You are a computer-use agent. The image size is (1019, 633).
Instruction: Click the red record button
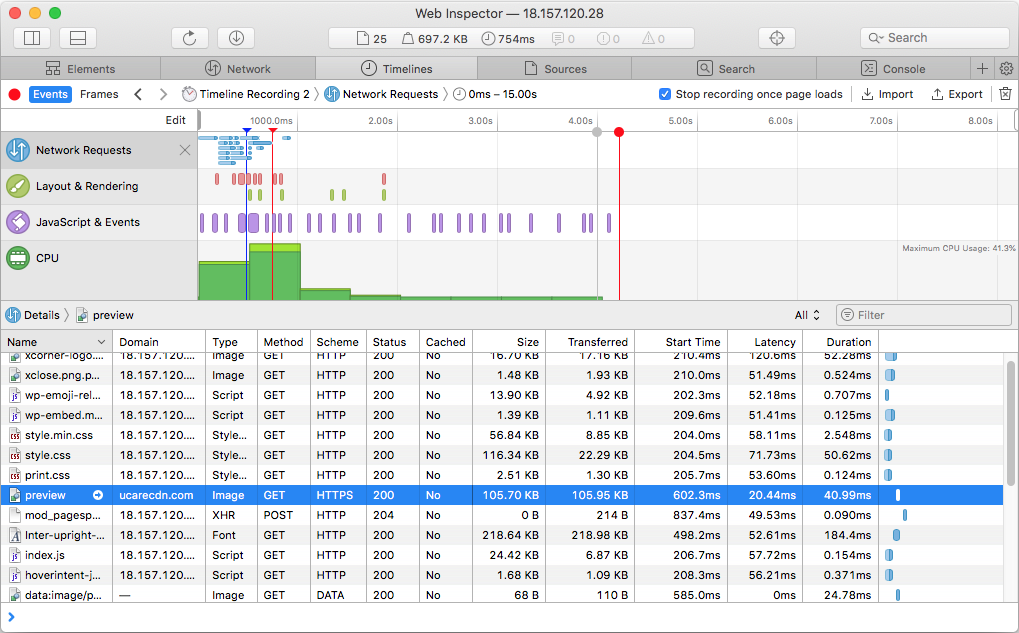(14, 95)
